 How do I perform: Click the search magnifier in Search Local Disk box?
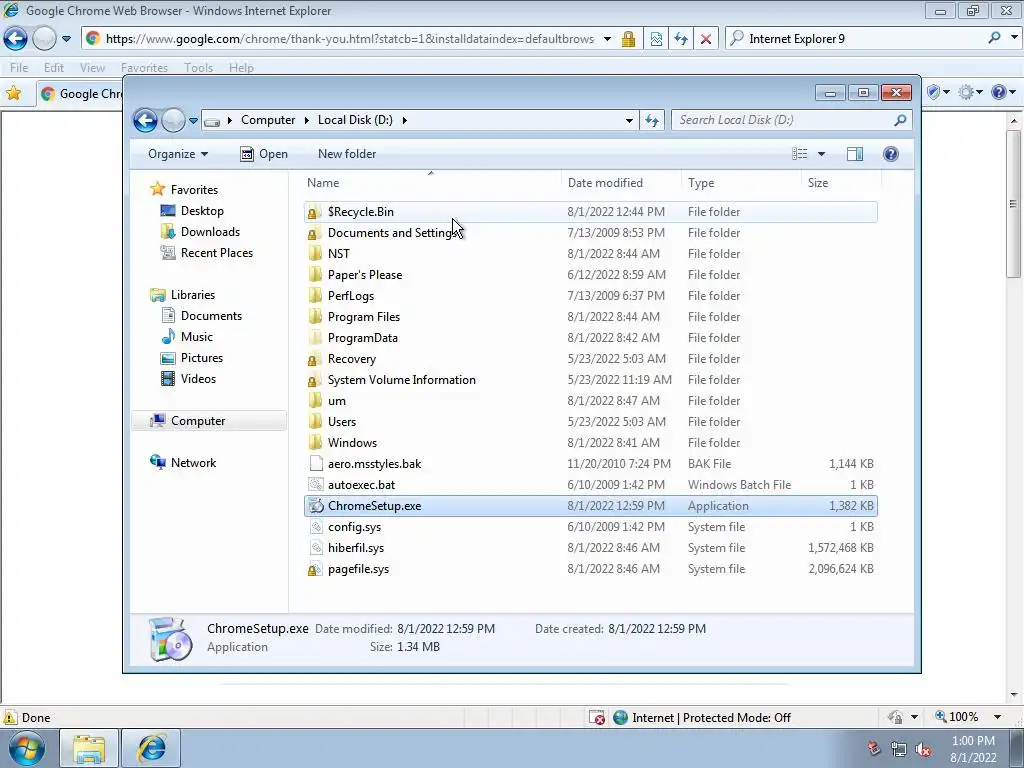pyautogui.click(x=900, y=120)
